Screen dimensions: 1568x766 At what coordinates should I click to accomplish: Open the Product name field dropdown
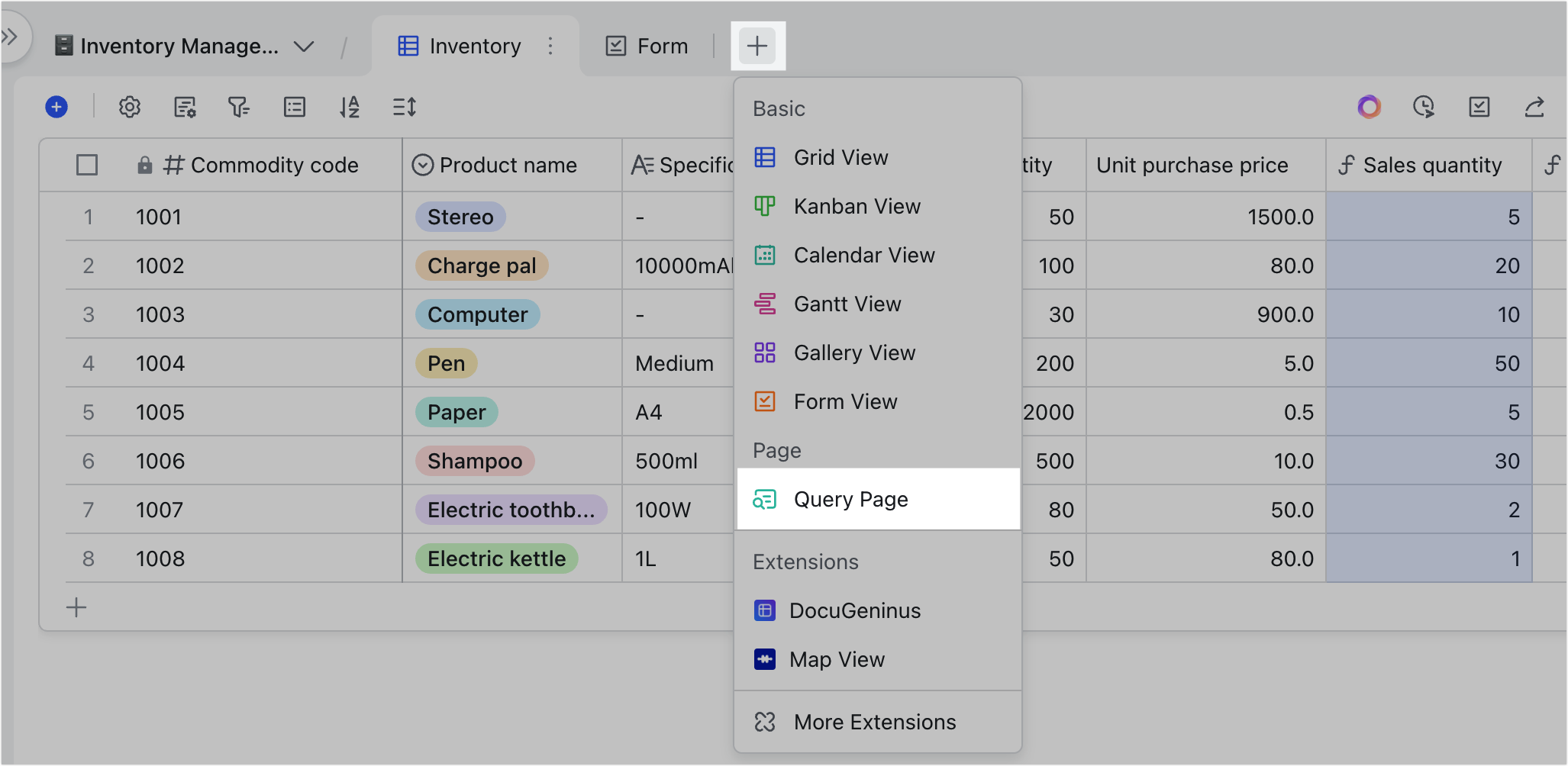click(423, 165)
